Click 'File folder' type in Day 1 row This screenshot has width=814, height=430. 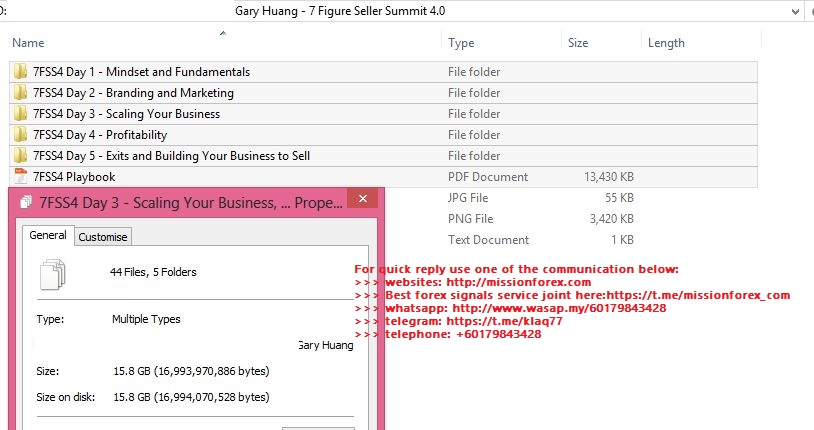[474, 72]
